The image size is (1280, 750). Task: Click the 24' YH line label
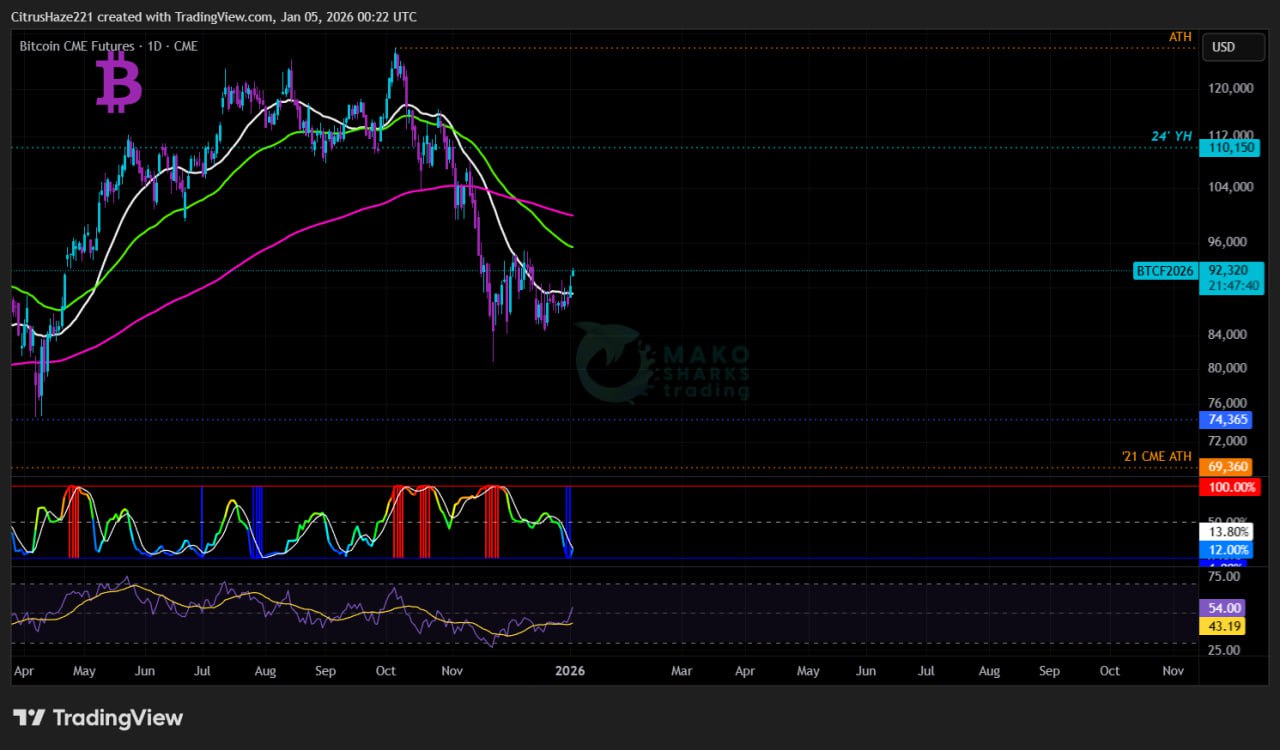click(1170, 137)
